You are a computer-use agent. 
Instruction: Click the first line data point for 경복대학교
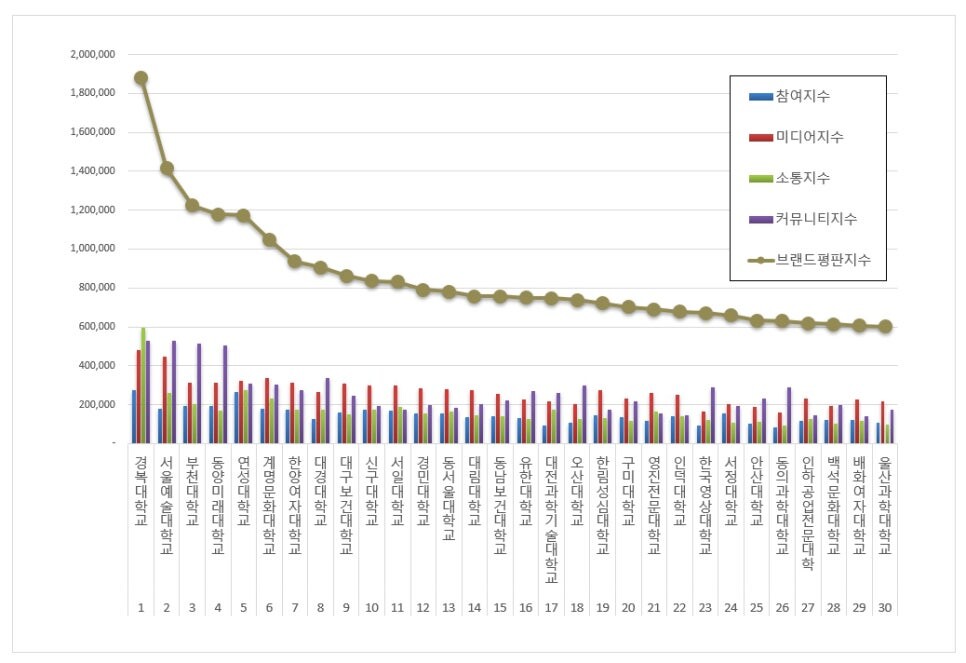coord(141,78)
